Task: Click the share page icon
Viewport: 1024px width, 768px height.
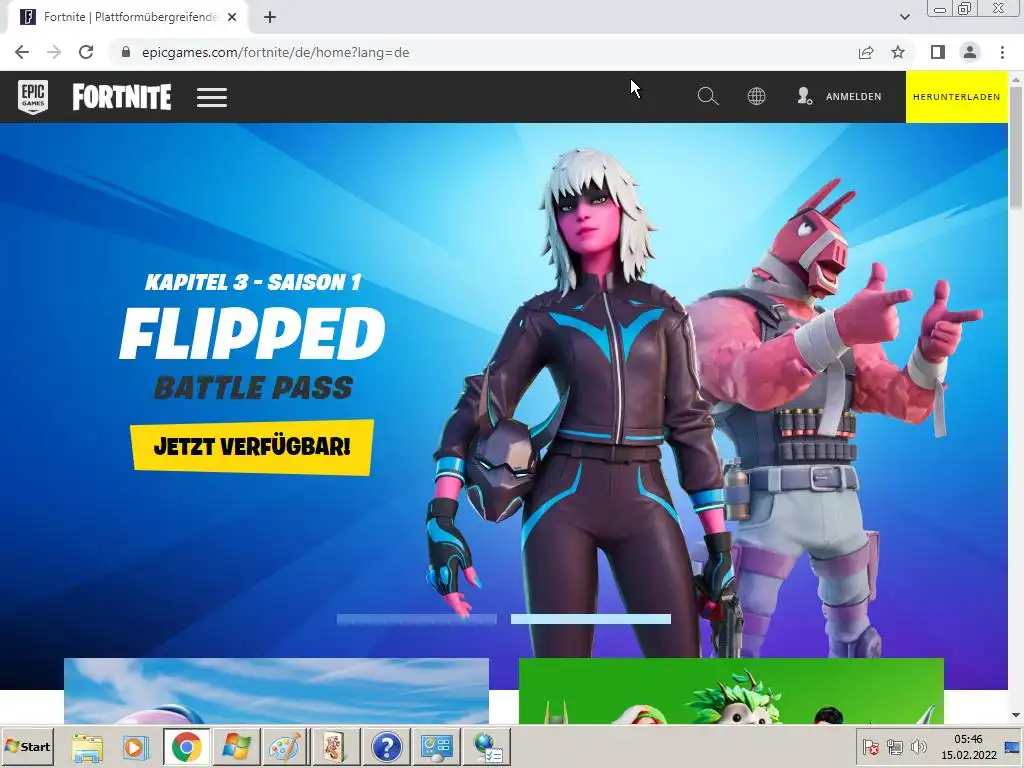Action: pos(866,52)
